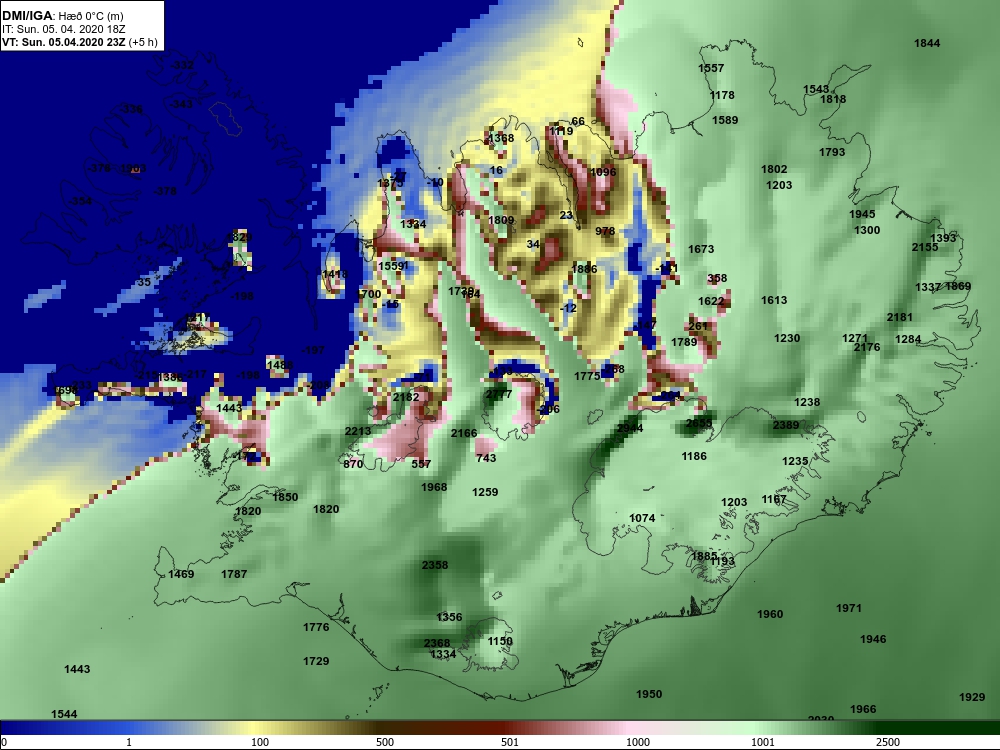Screen dimensions: 1000x750
Task: Click the 66 value near the north coast
Action: pyautogui.click(x=578, y=121)
